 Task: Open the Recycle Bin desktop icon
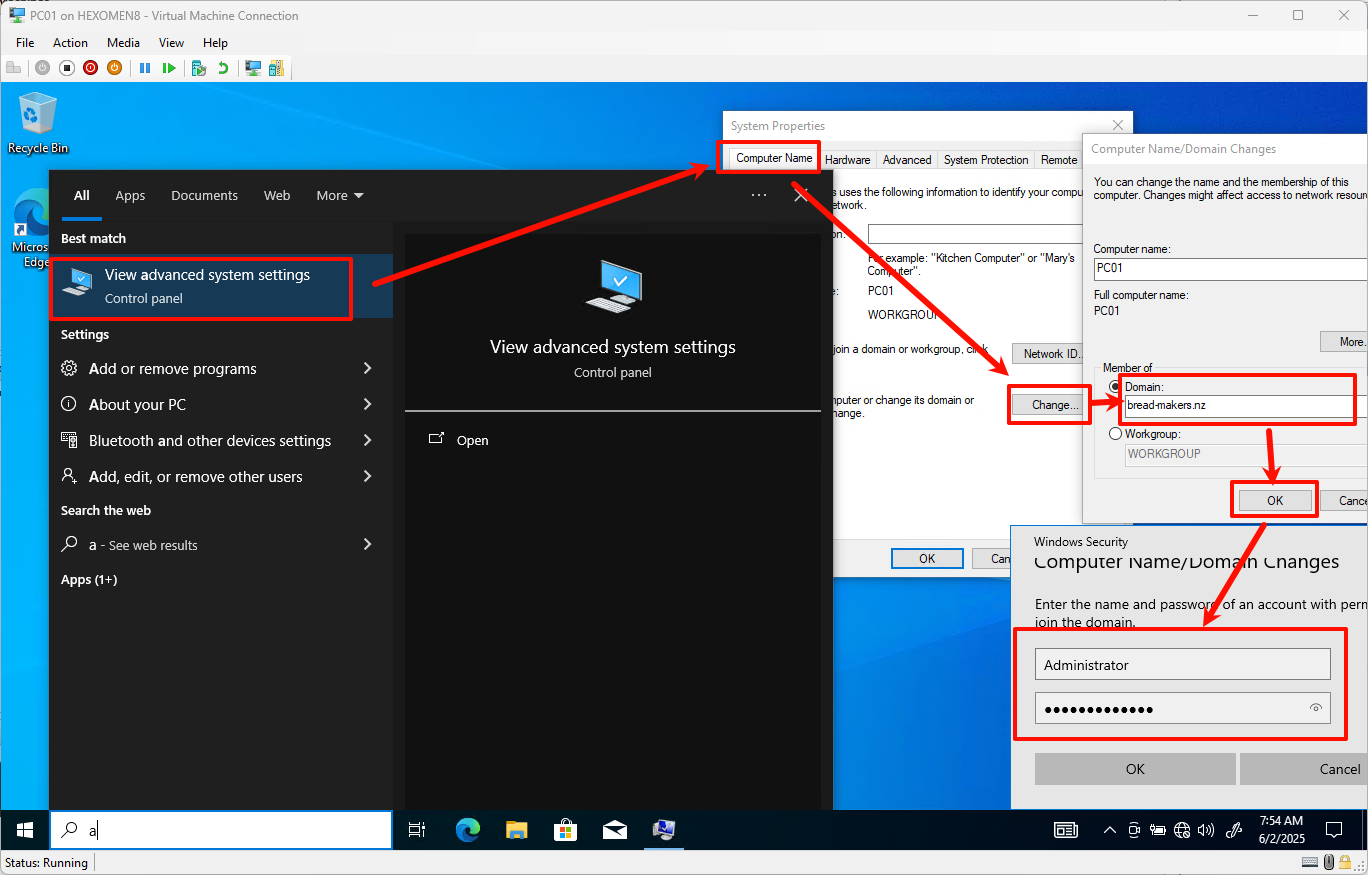click(38, 123)
